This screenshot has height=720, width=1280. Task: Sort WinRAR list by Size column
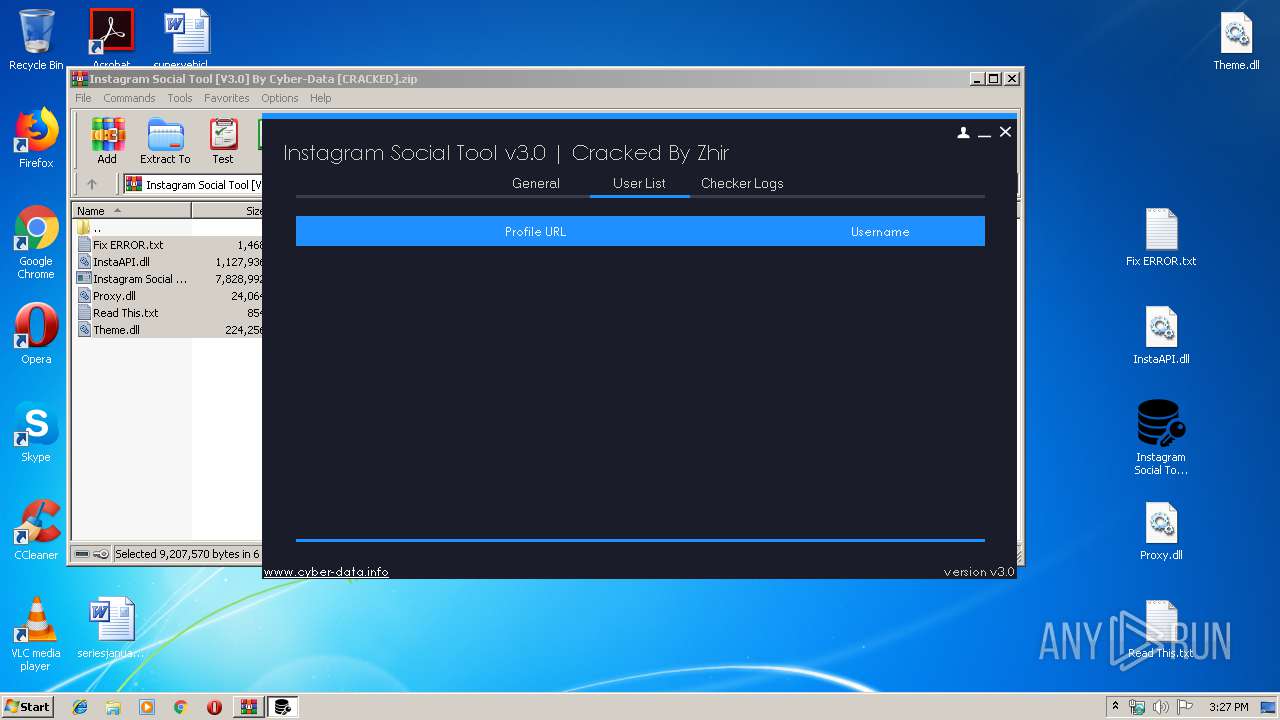coord(228,210)
